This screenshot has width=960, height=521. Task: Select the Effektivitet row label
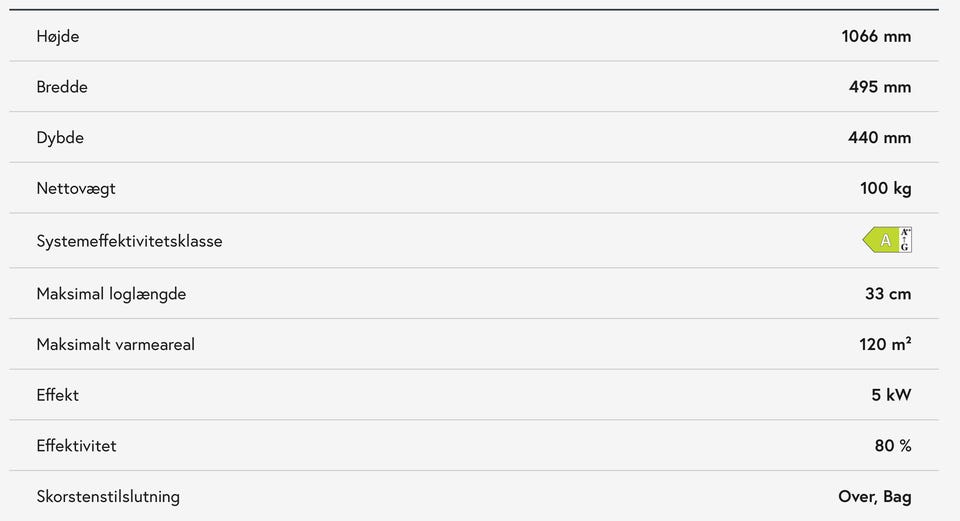coord(77,446)
